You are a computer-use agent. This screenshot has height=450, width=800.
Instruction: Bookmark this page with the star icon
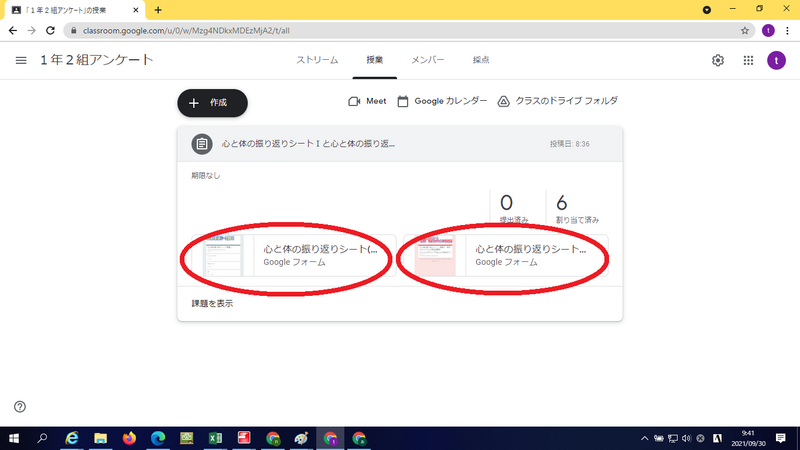[745, 30]
